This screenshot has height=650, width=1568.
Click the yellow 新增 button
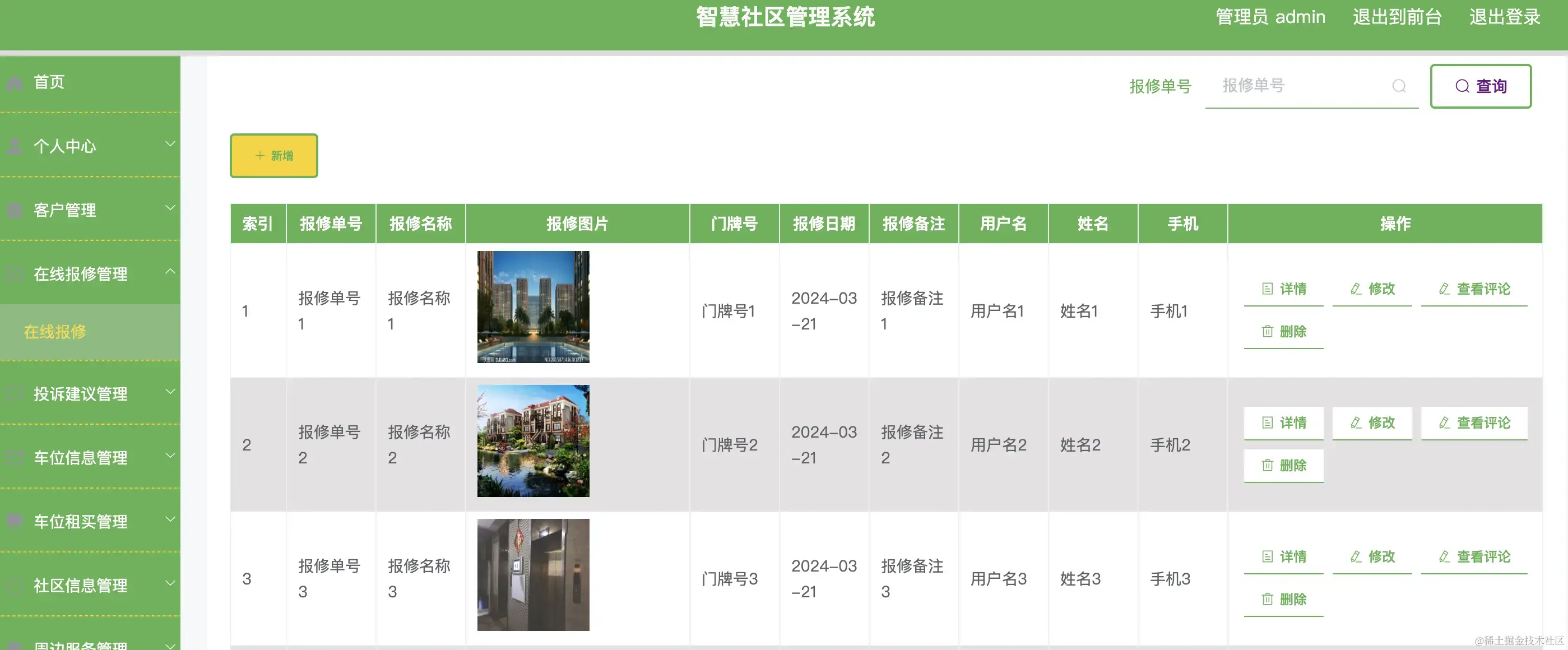point(274,156)
